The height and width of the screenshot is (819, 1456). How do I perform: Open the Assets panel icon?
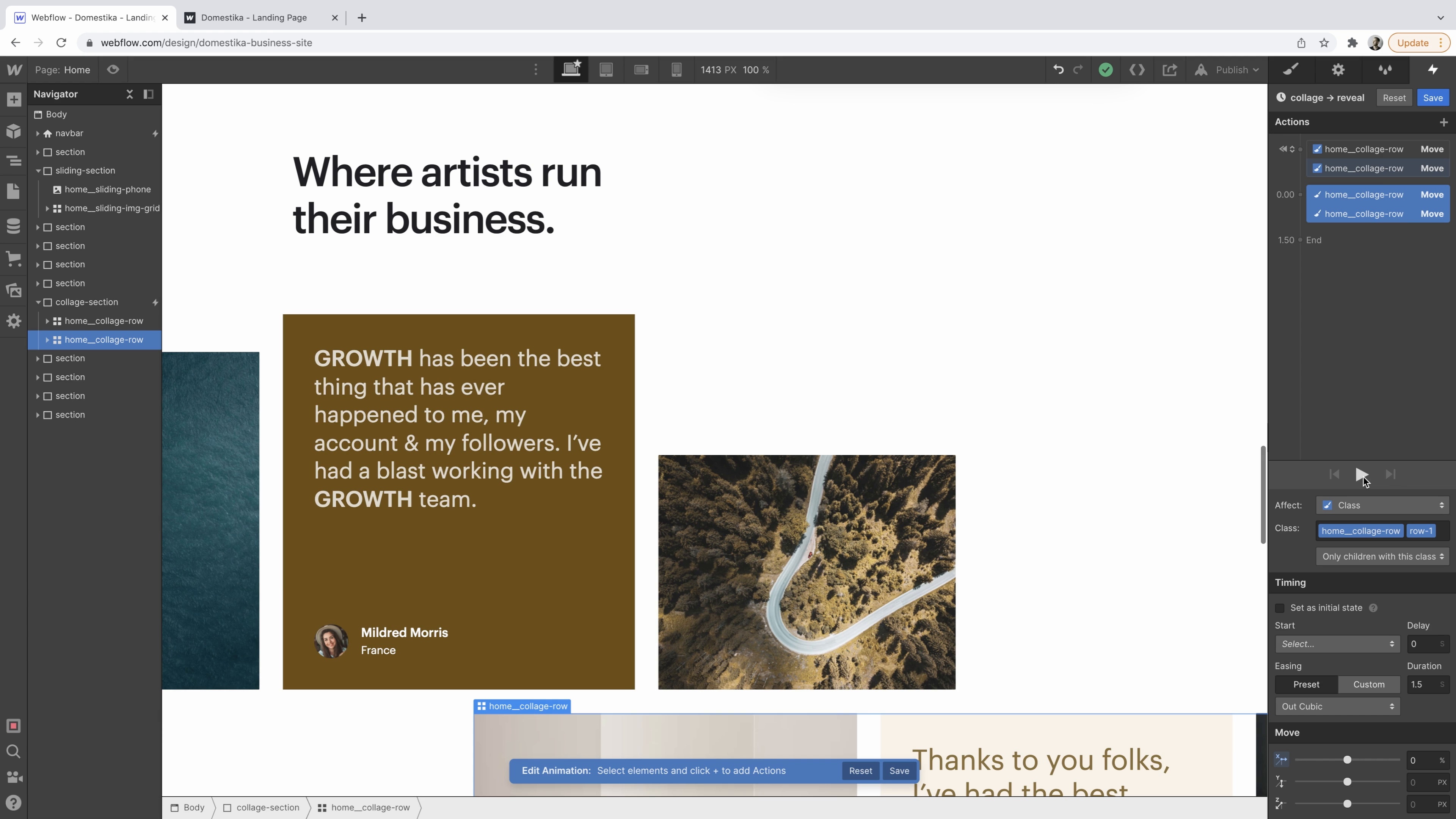14,290
